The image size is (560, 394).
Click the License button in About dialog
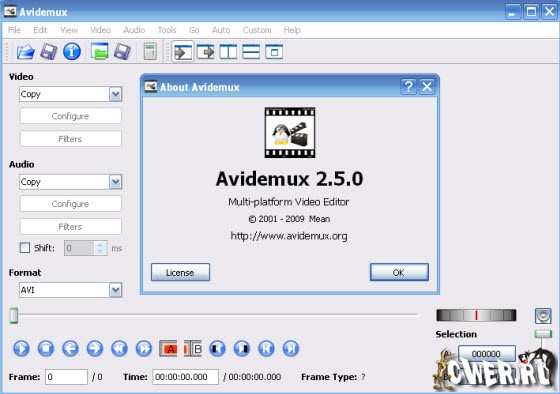tap(180, 273)
